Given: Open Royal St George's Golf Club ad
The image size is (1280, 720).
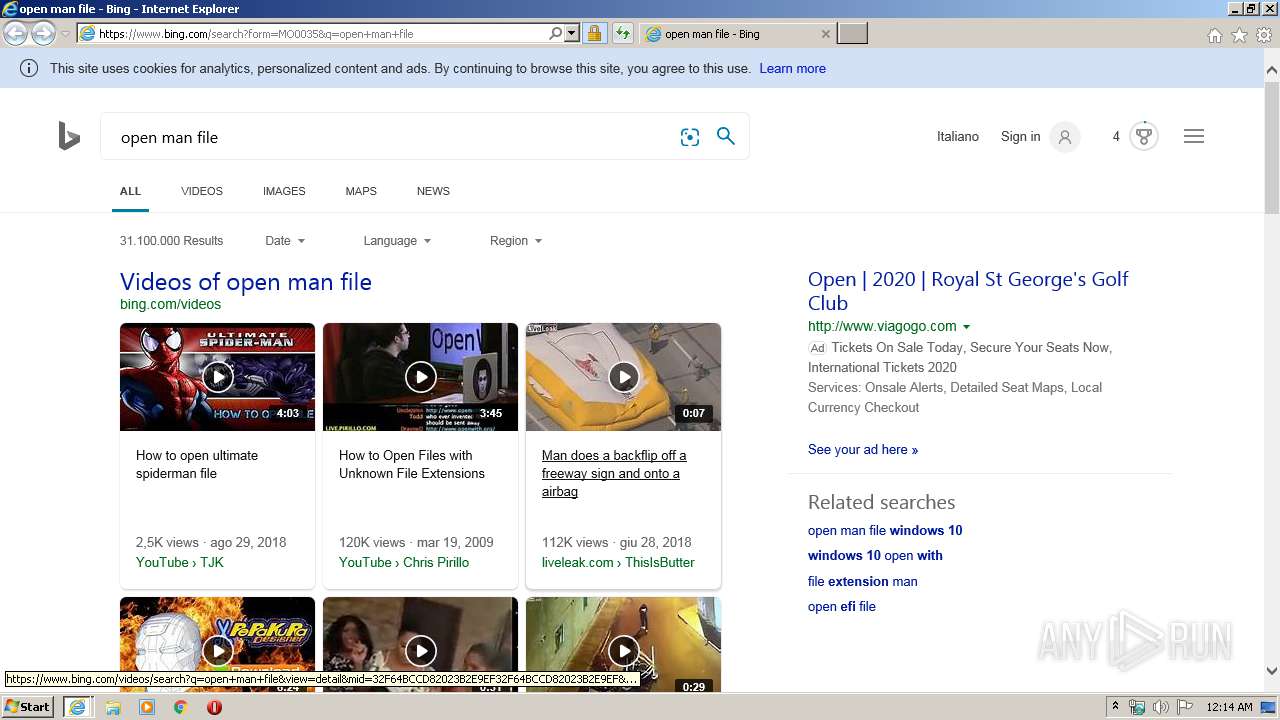Looking at the screenshot, I should point(968,291).
